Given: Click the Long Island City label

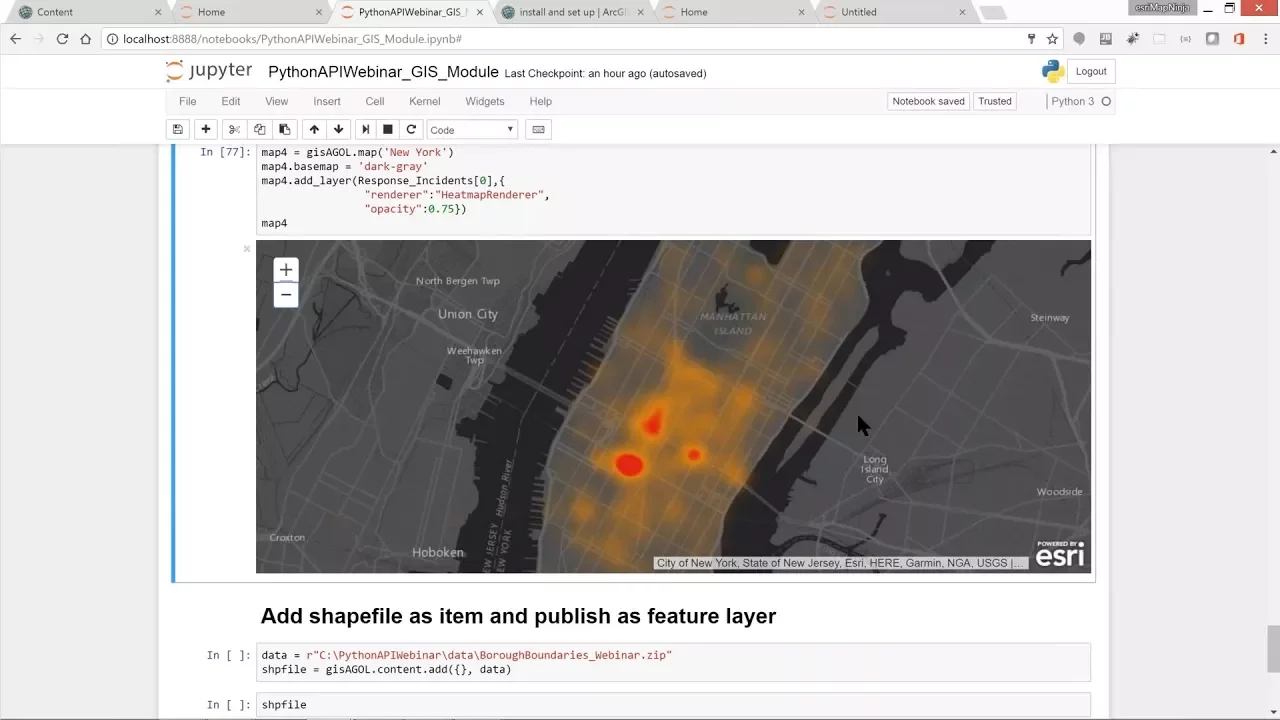Looking at the screenshot, I should tap(875, 469).
